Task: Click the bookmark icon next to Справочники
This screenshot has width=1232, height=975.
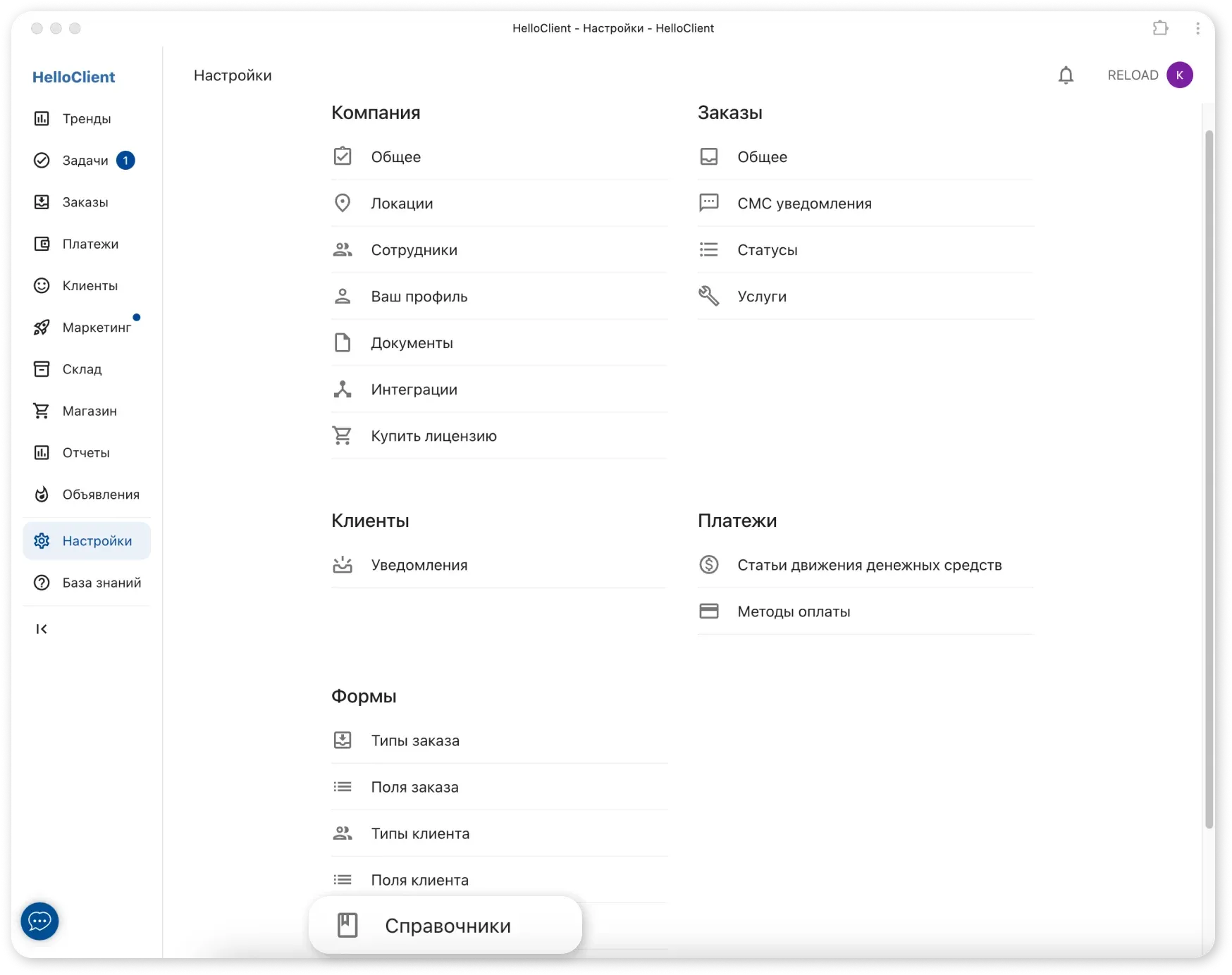Action: point(347,925)
